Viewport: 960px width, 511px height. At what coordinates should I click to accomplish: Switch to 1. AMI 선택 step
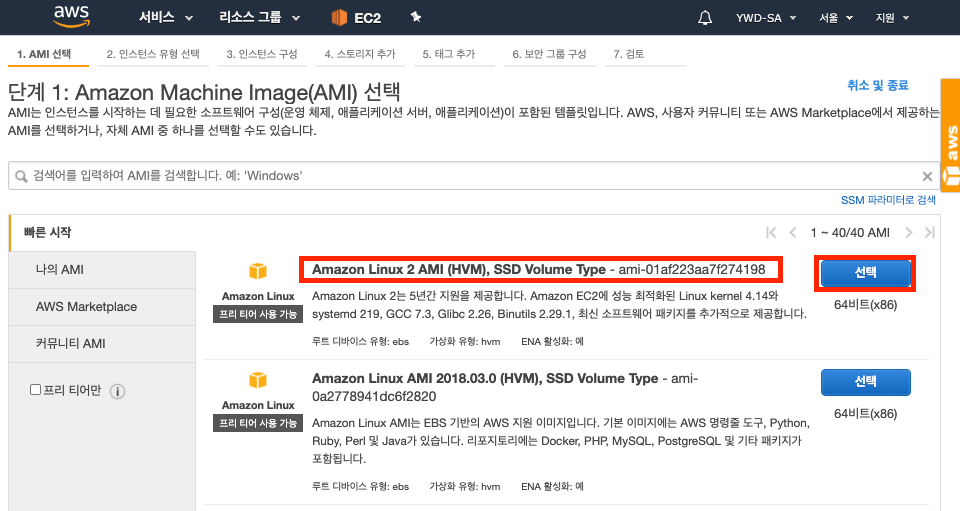48,54
